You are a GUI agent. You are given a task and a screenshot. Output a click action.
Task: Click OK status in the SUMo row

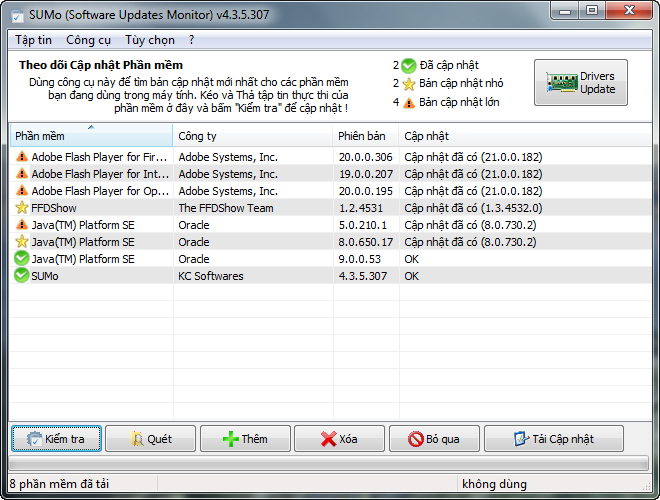411,276
